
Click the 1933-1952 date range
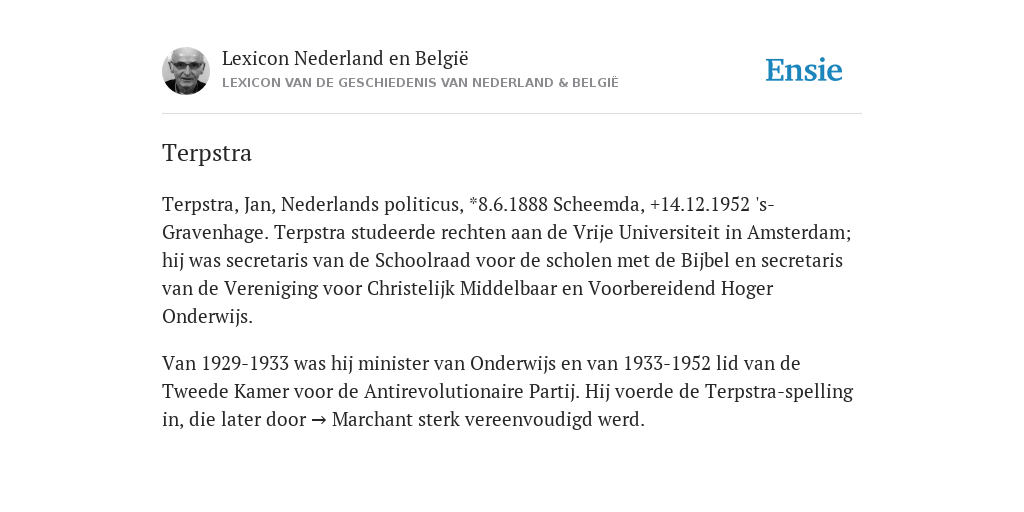click(667, 363)
